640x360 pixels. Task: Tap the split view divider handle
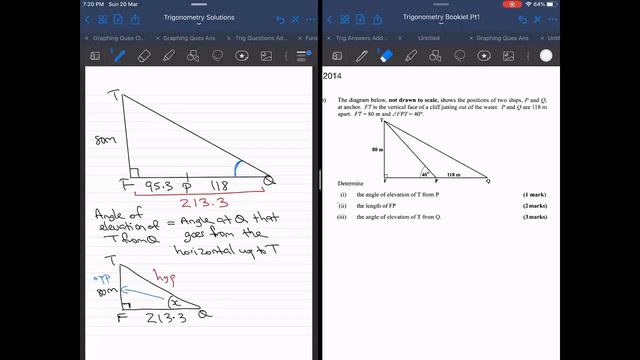click(320, 180)
